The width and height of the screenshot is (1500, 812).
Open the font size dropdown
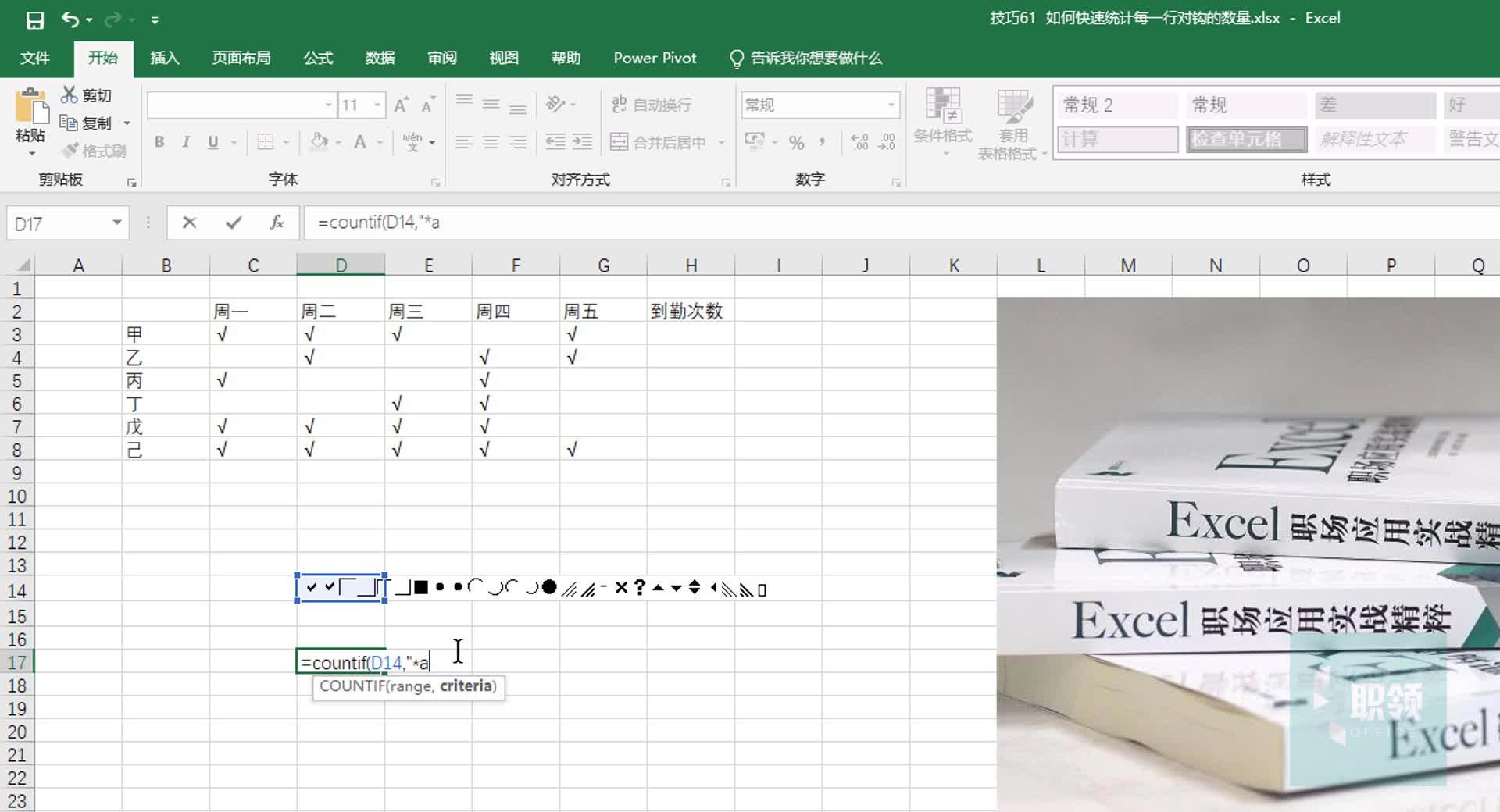[x=377, y=105]
